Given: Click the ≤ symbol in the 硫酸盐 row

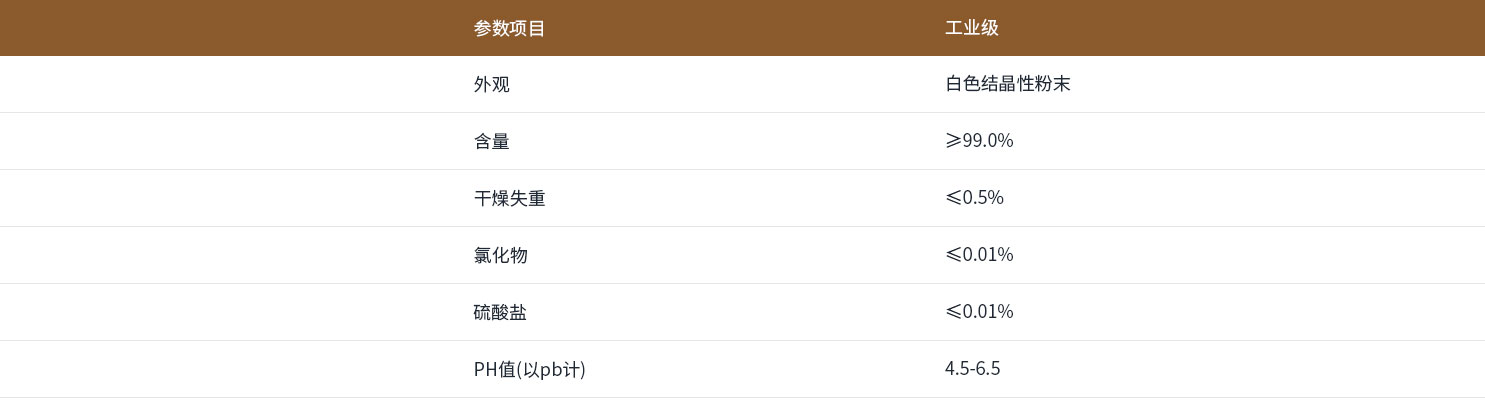Looking at the screenshot, I should click(953, 312).
